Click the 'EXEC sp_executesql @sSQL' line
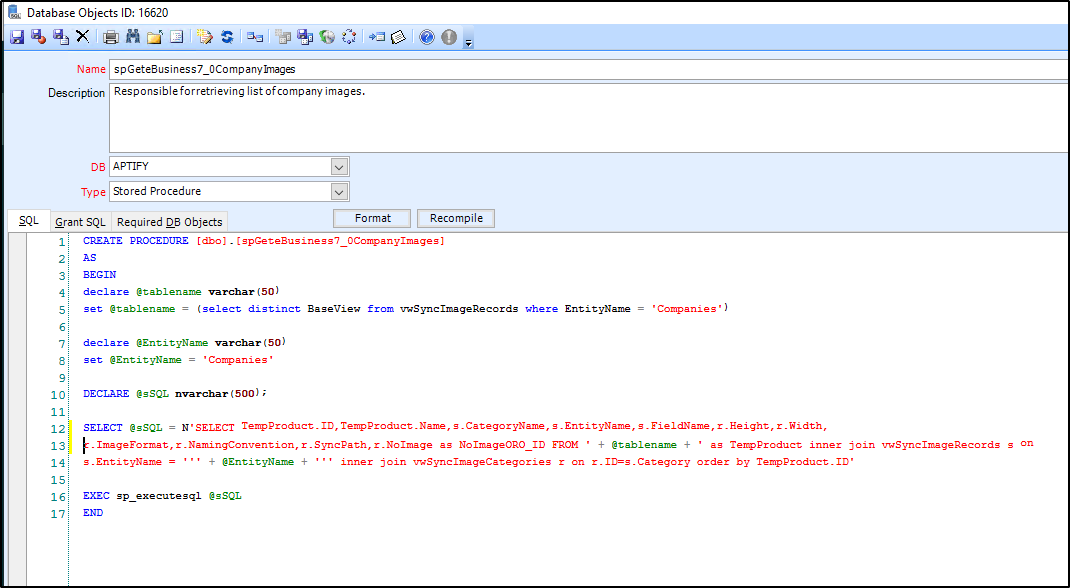Viewport: 1070px width, 588px height. 162,496
